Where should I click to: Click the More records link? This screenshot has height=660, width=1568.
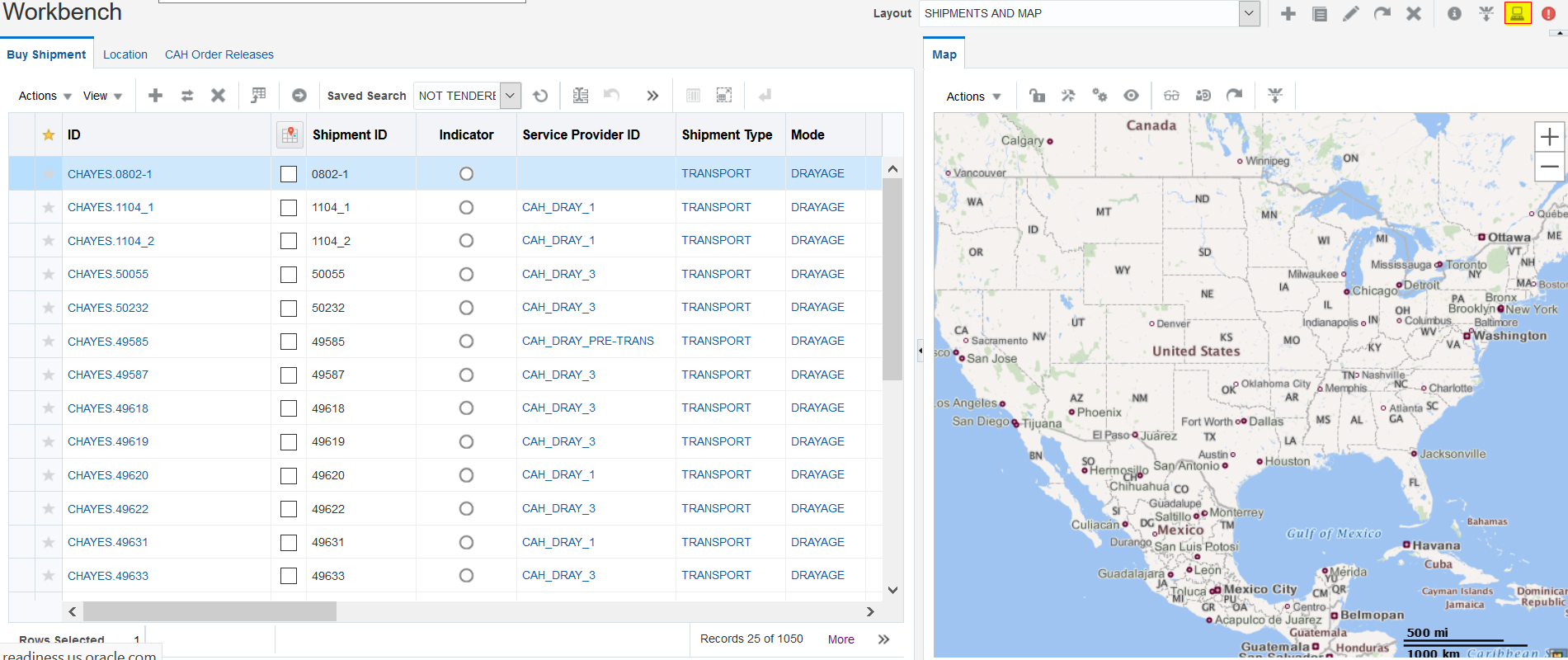click(841, 639)
